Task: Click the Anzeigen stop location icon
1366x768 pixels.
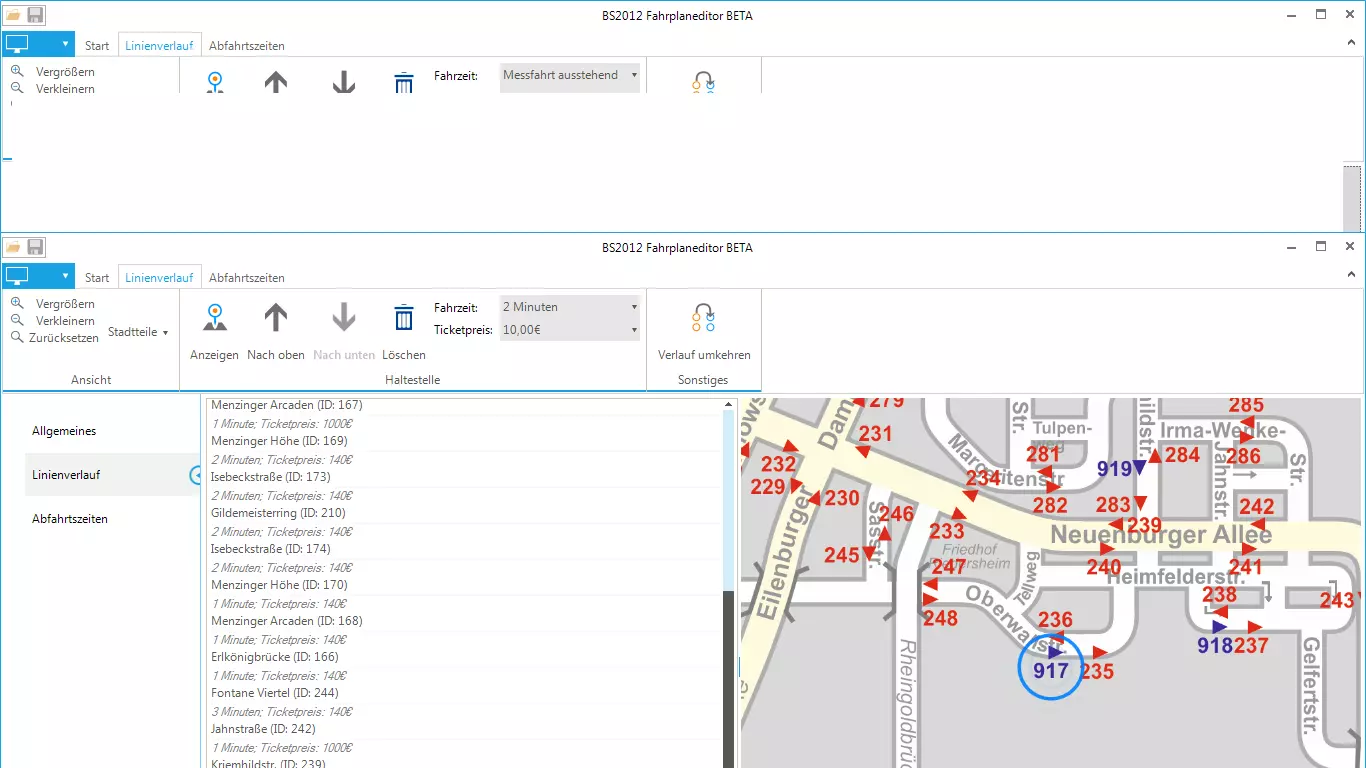Action: pos(214,318)
